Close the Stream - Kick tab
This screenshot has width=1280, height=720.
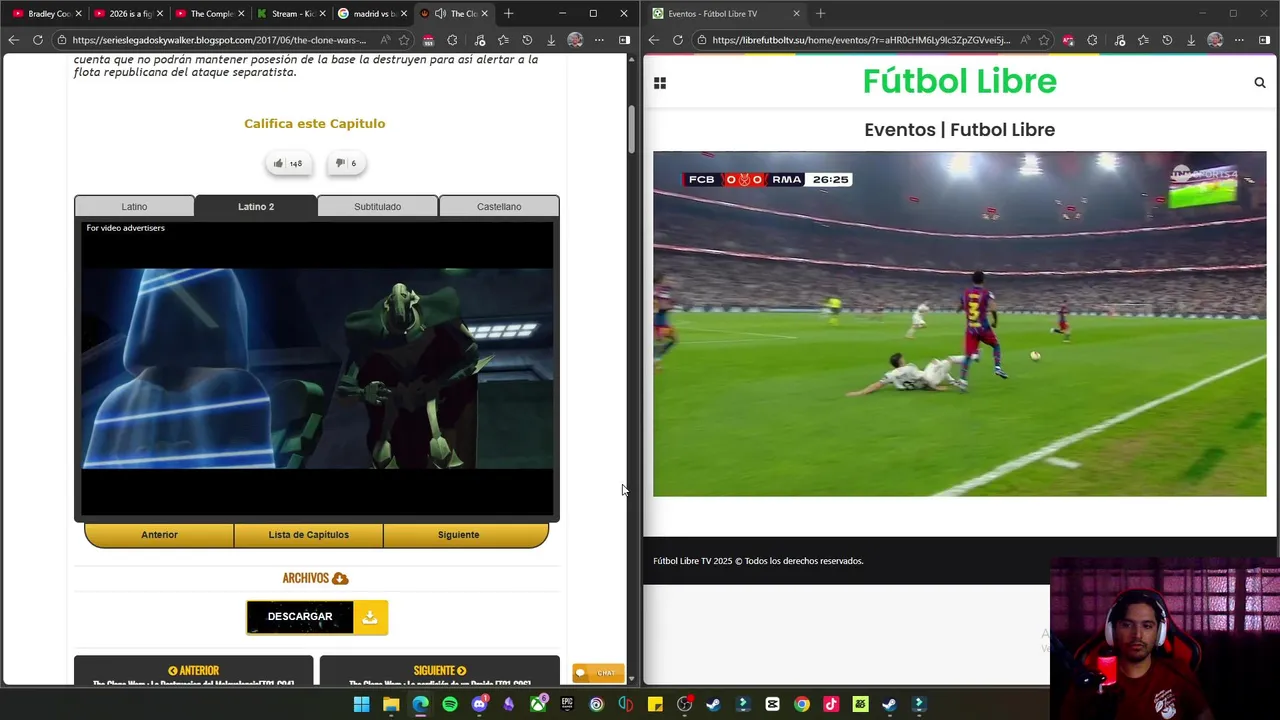(x=322, y=13)
